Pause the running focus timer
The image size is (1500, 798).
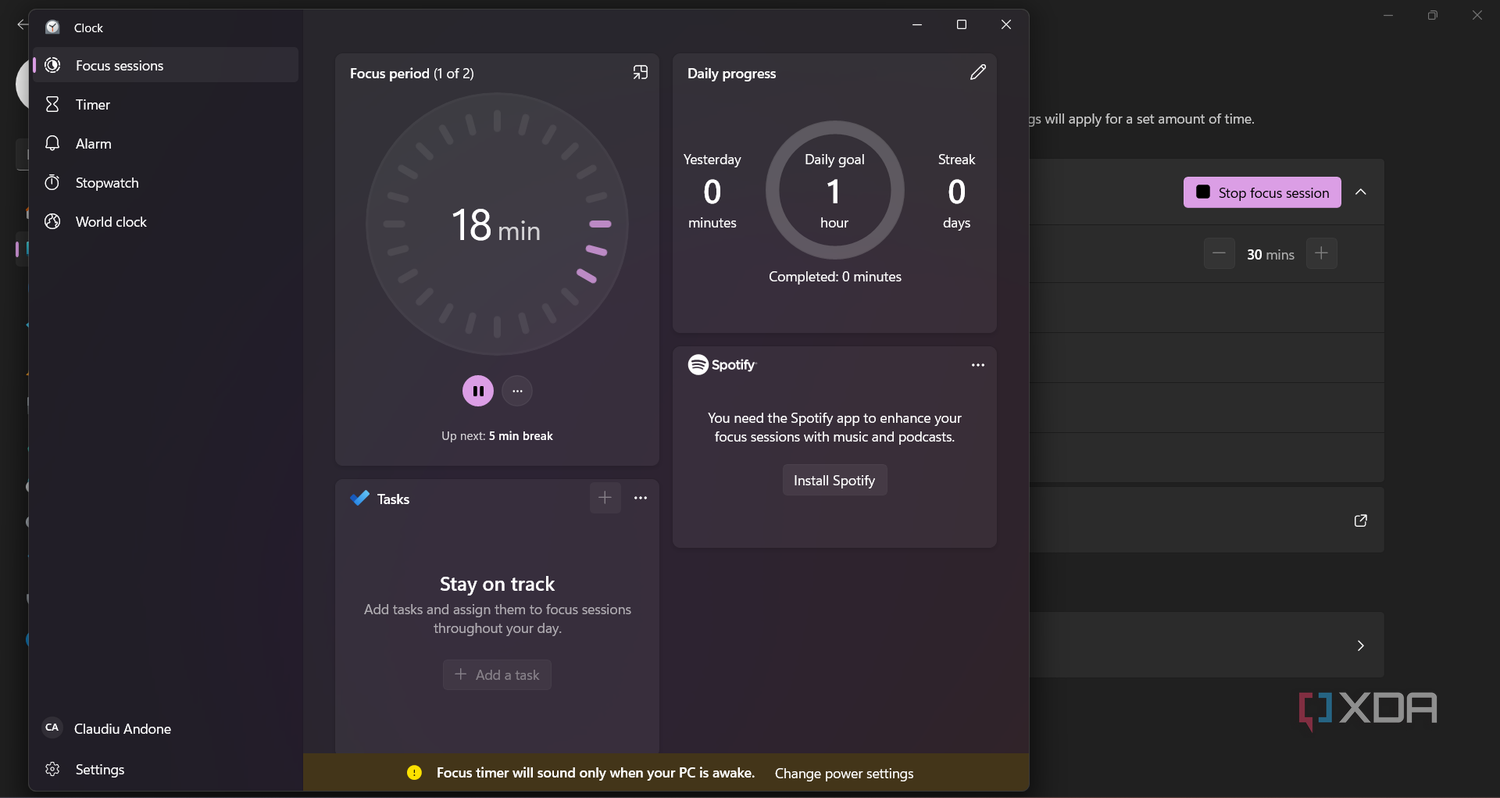coord(478,390)
